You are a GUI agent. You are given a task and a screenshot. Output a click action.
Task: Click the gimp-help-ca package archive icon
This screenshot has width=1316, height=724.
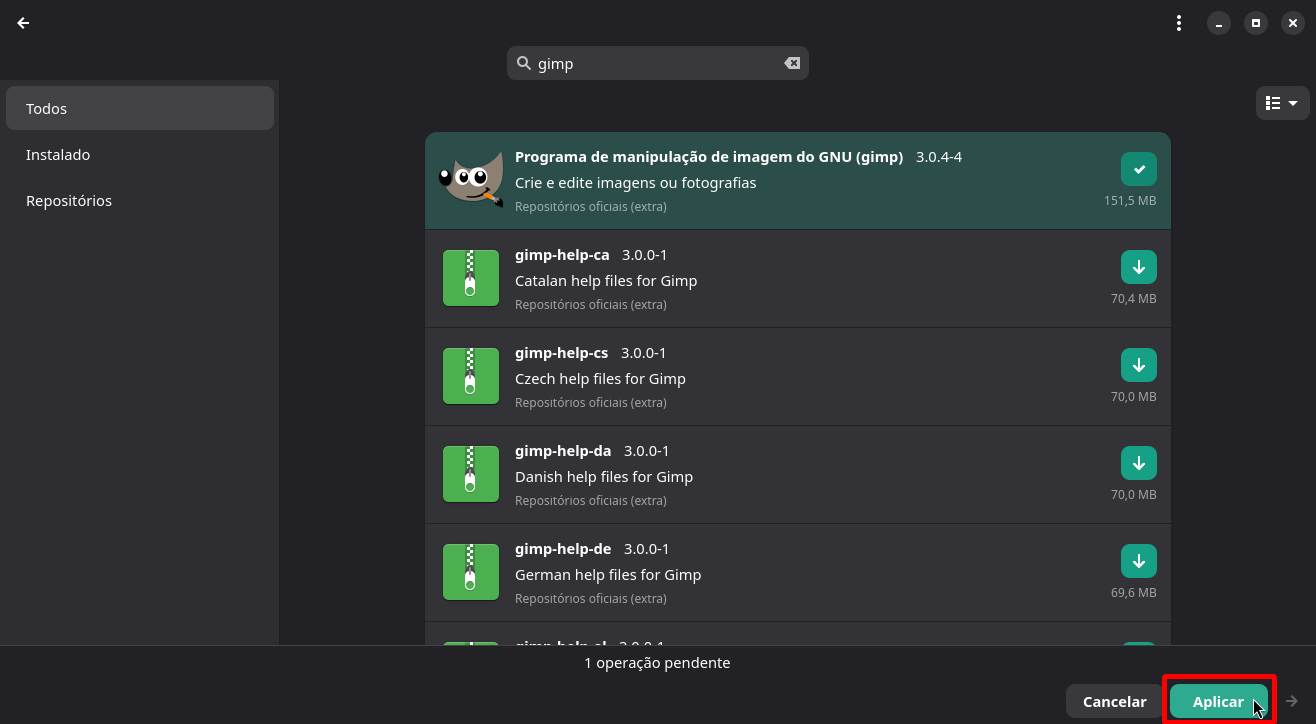tap(471, 278)
